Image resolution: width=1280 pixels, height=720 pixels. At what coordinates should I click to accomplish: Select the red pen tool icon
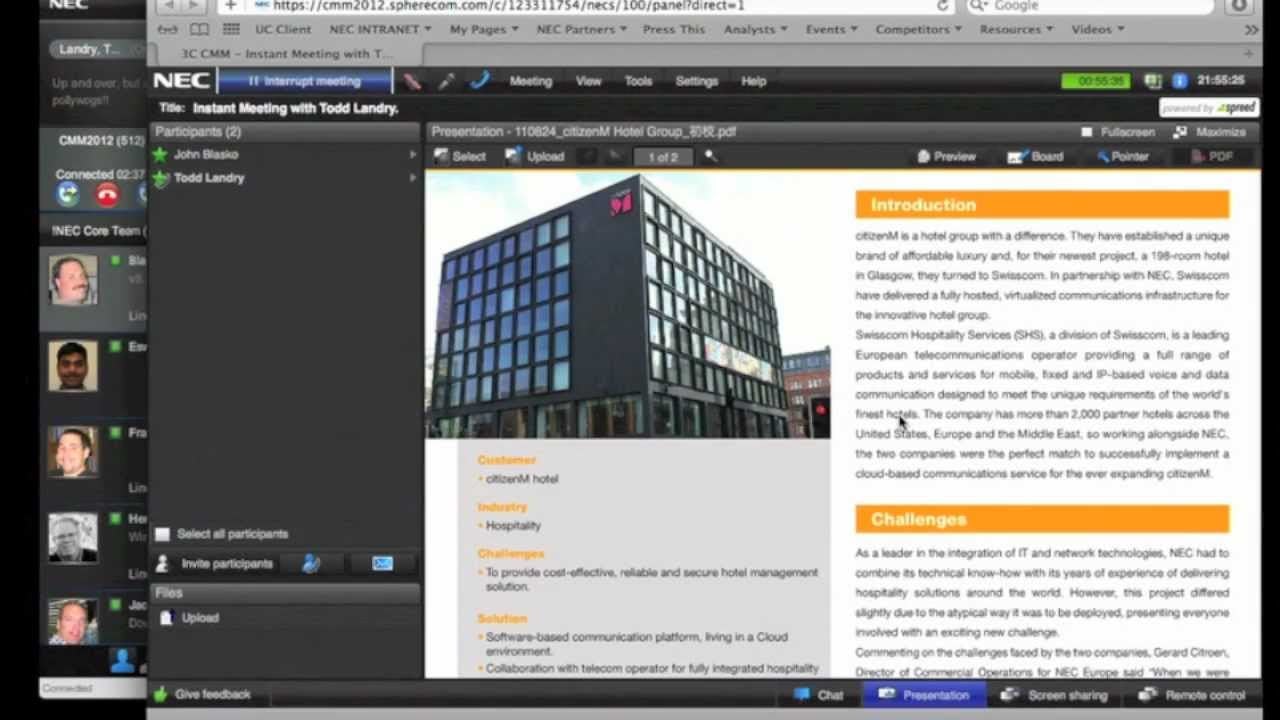coord(412,81)
